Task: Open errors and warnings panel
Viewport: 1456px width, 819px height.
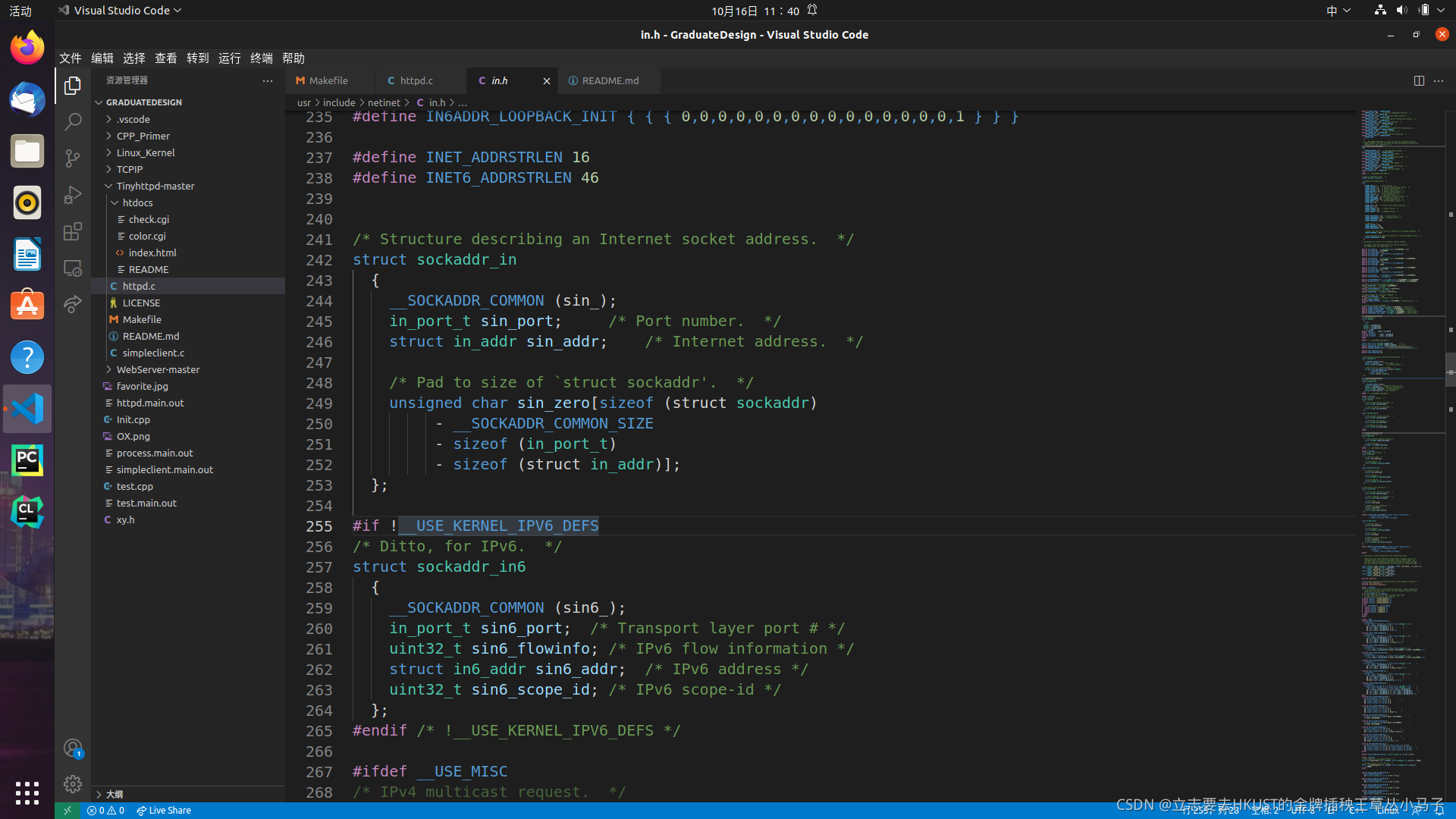Action: 105,810
